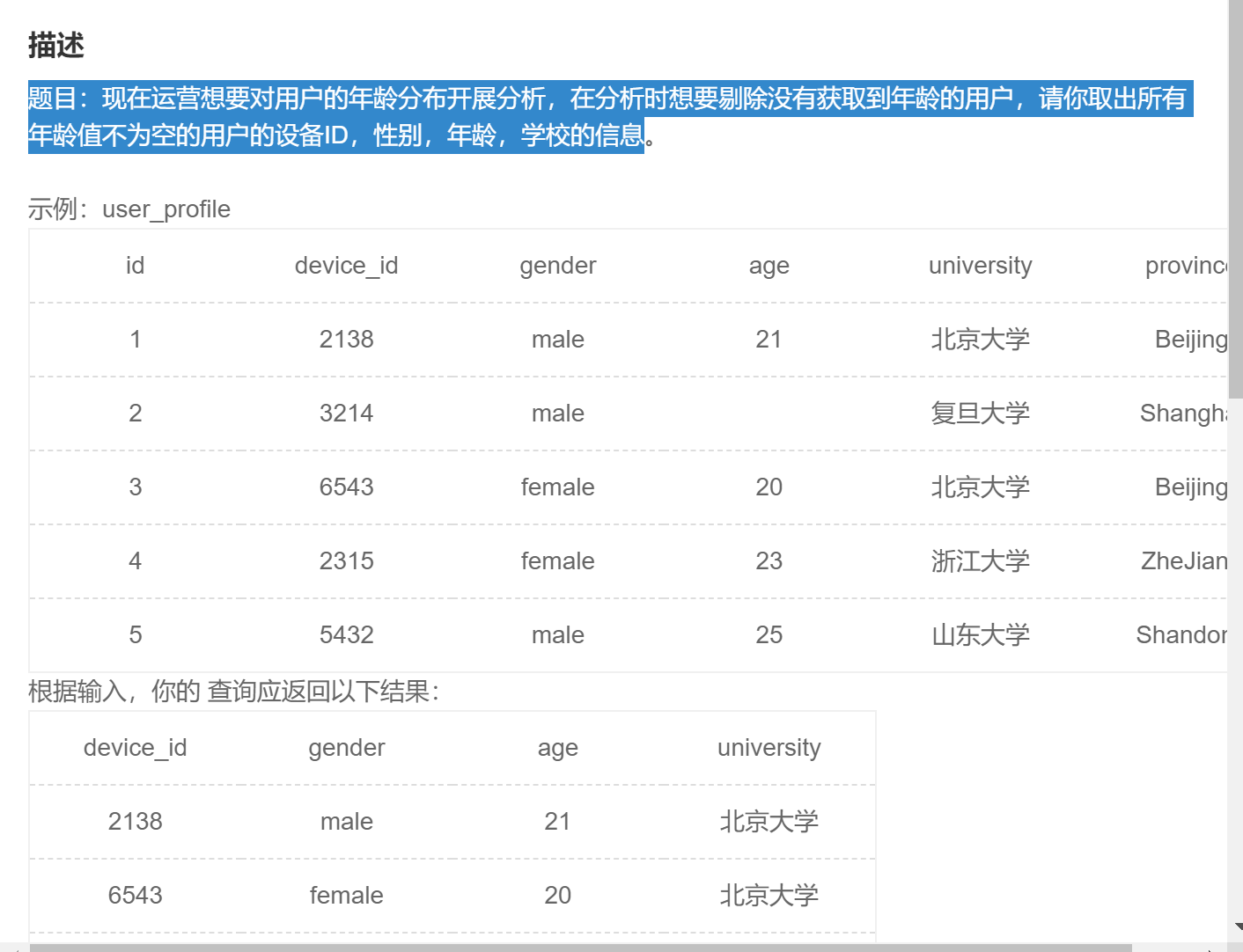The image size is (1243, 952).
Task: Click the 'province' column header
Action: coord(1186,266)
